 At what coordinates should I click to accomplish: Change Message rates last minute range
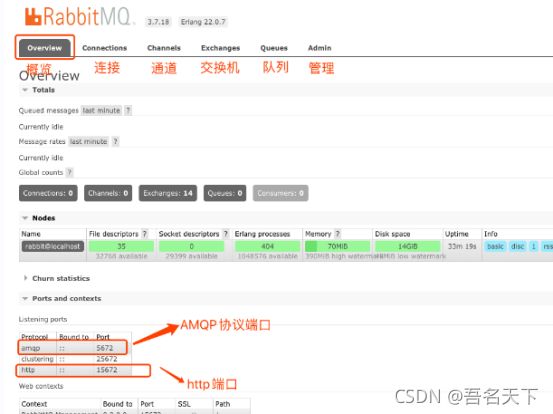[x=89, y=141]
